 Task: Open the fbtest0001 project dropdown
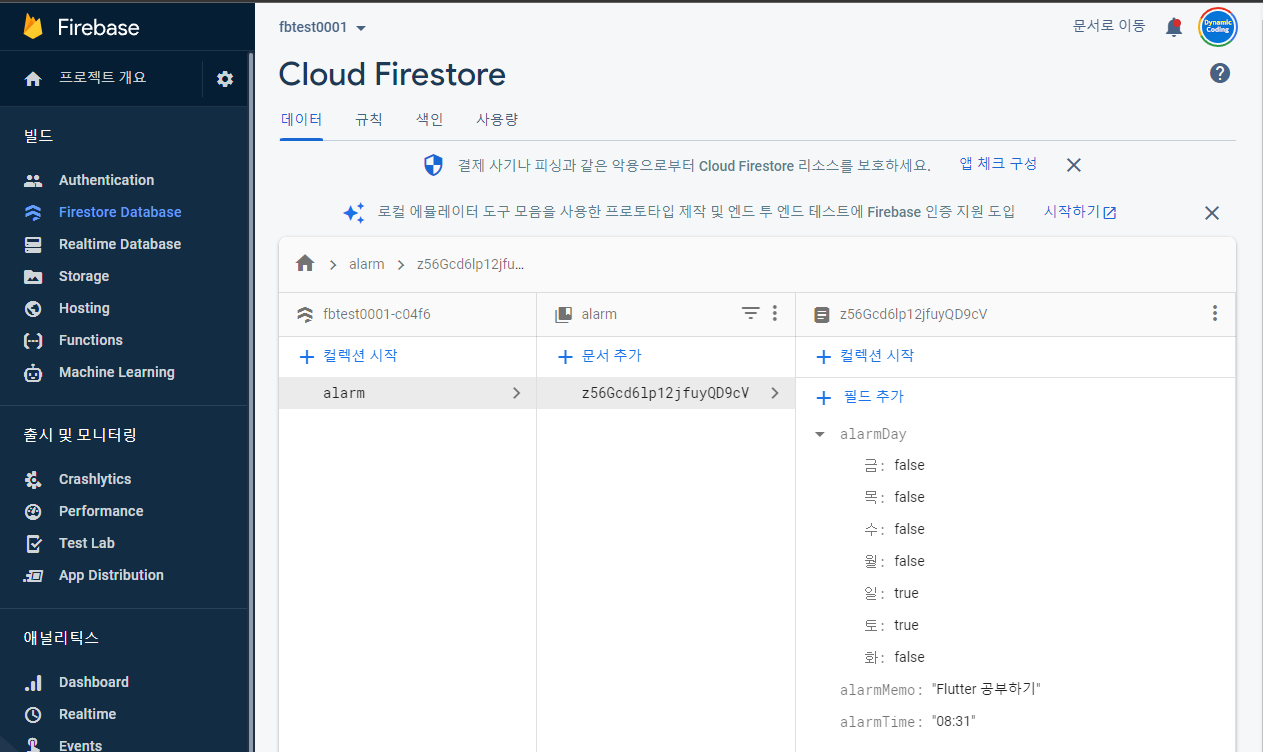tap(323, 27)
